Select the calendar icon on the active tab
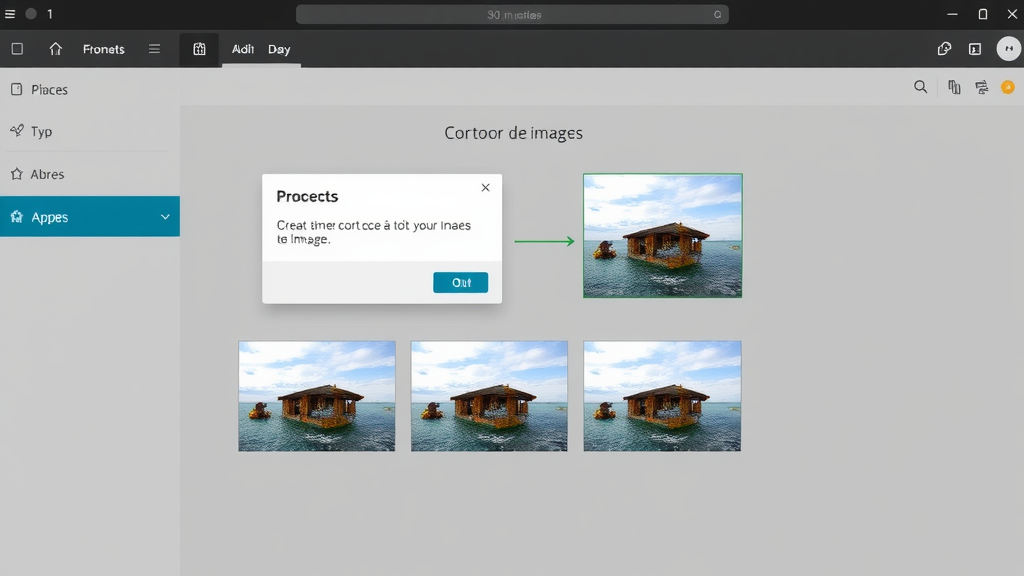Screen dimensions: 1024x576 pyautogui.click(x=198, y=48)
